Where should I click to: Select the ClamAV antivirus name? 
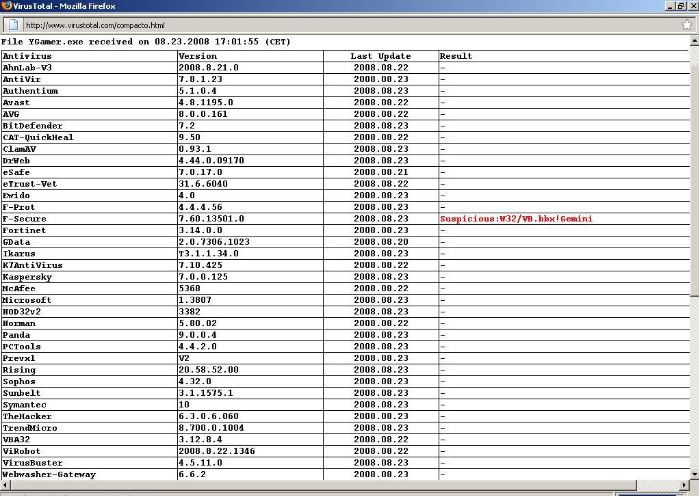click(x=19, y=149)
